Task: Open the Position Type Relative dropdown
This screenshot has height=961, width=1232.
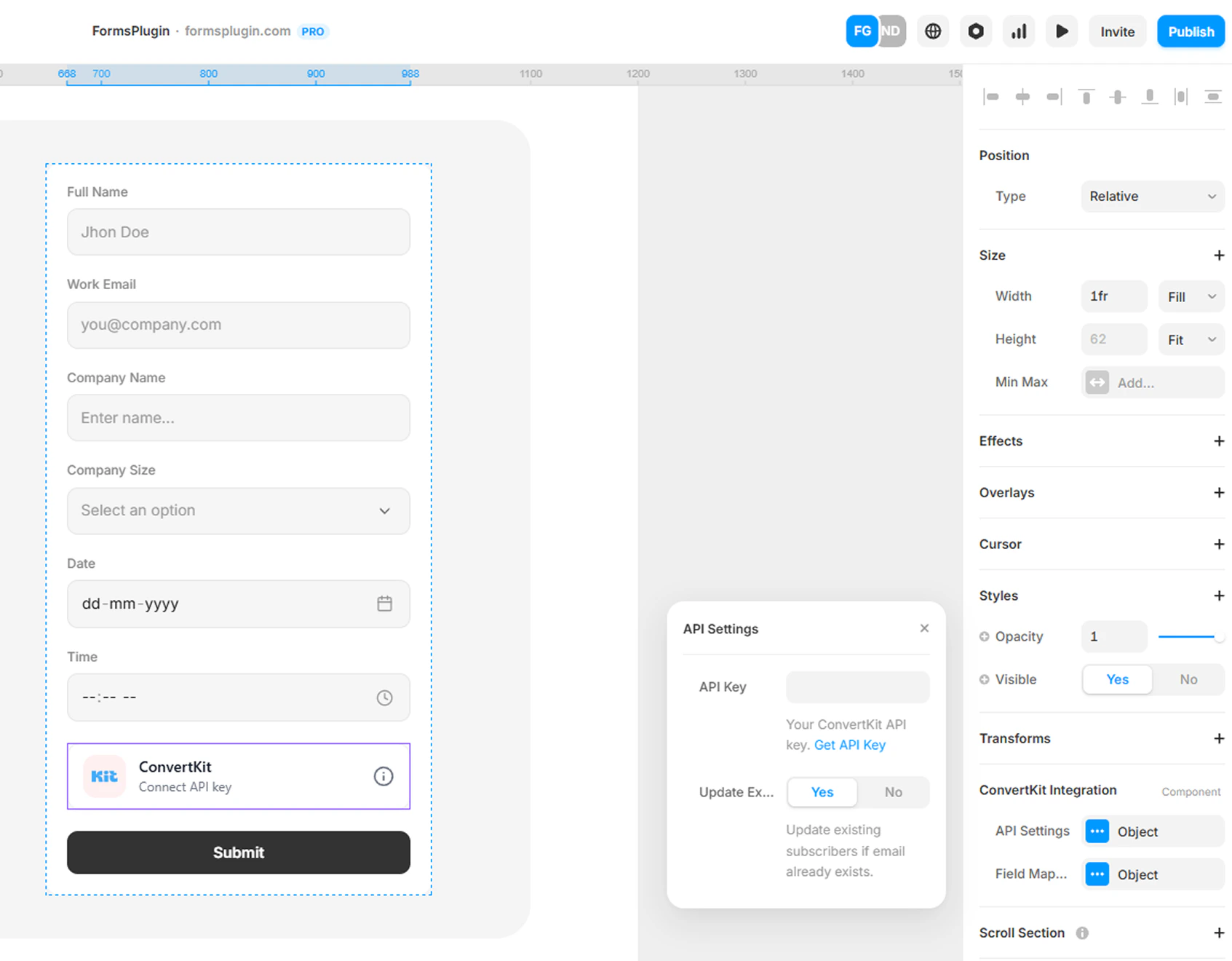Action: pyautogui.click(x=1153, y=197)
